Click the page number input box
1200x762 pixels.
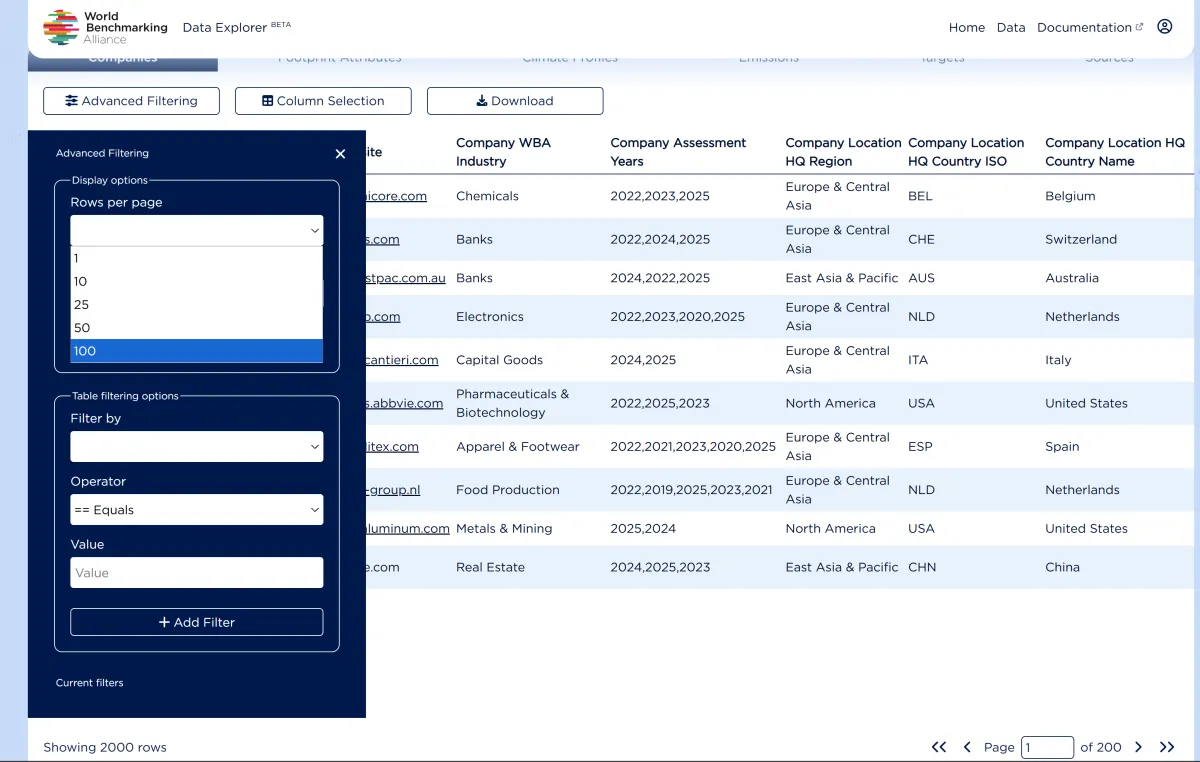pyautogui.click(x=1046, y=747)
